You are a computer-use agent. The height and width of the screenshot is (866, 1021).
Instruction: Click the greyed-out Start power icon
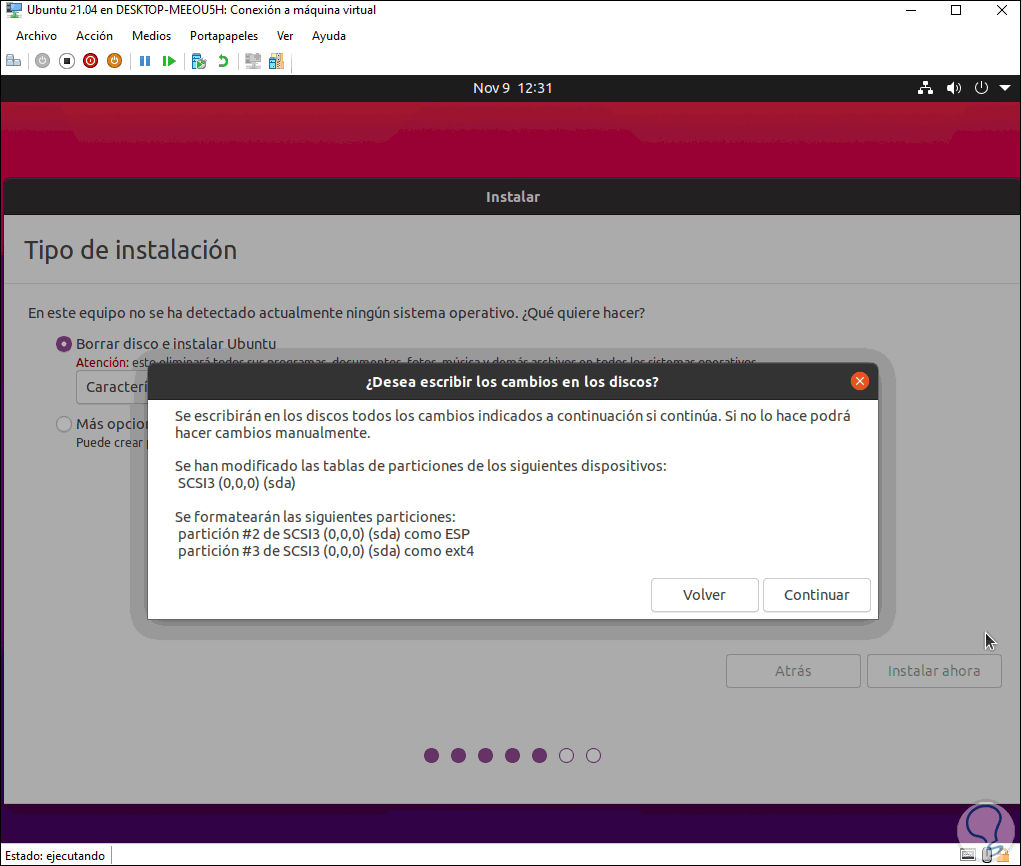42,61
